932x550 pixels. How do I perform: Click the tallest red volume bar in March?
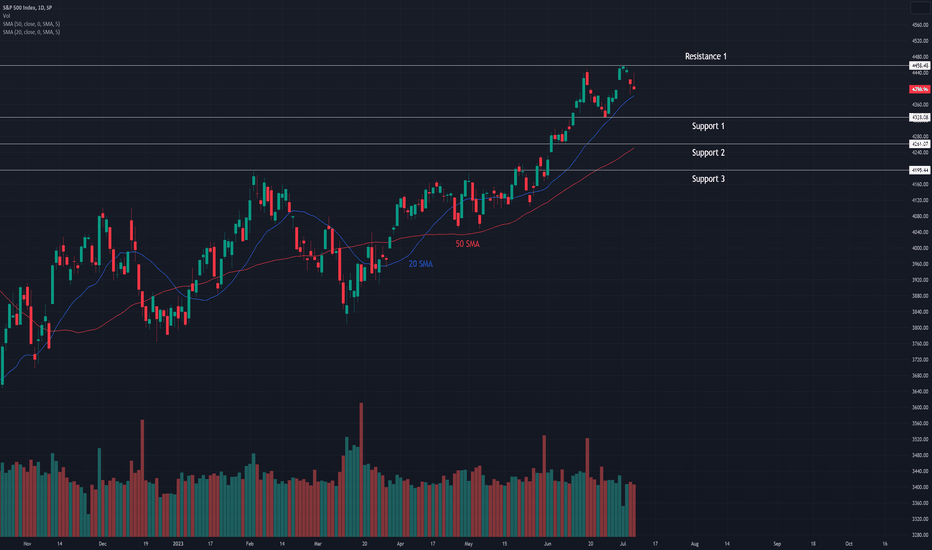point(361,470)
